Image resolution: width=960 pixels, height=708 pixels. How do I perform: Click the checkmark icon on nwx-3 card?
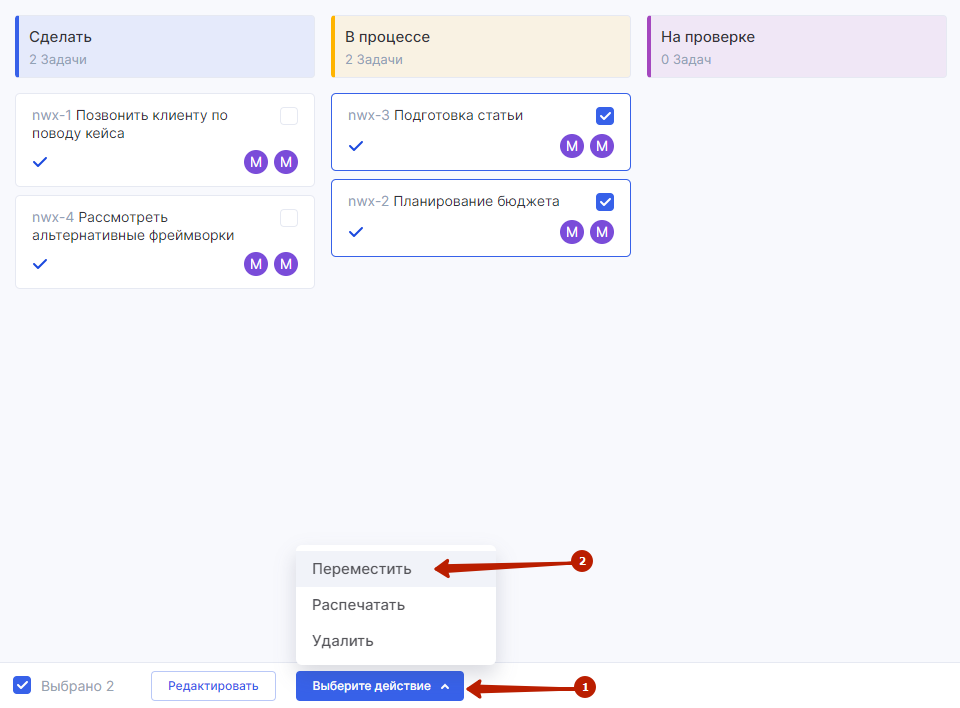pyautogui.click(x=356, y=146)
